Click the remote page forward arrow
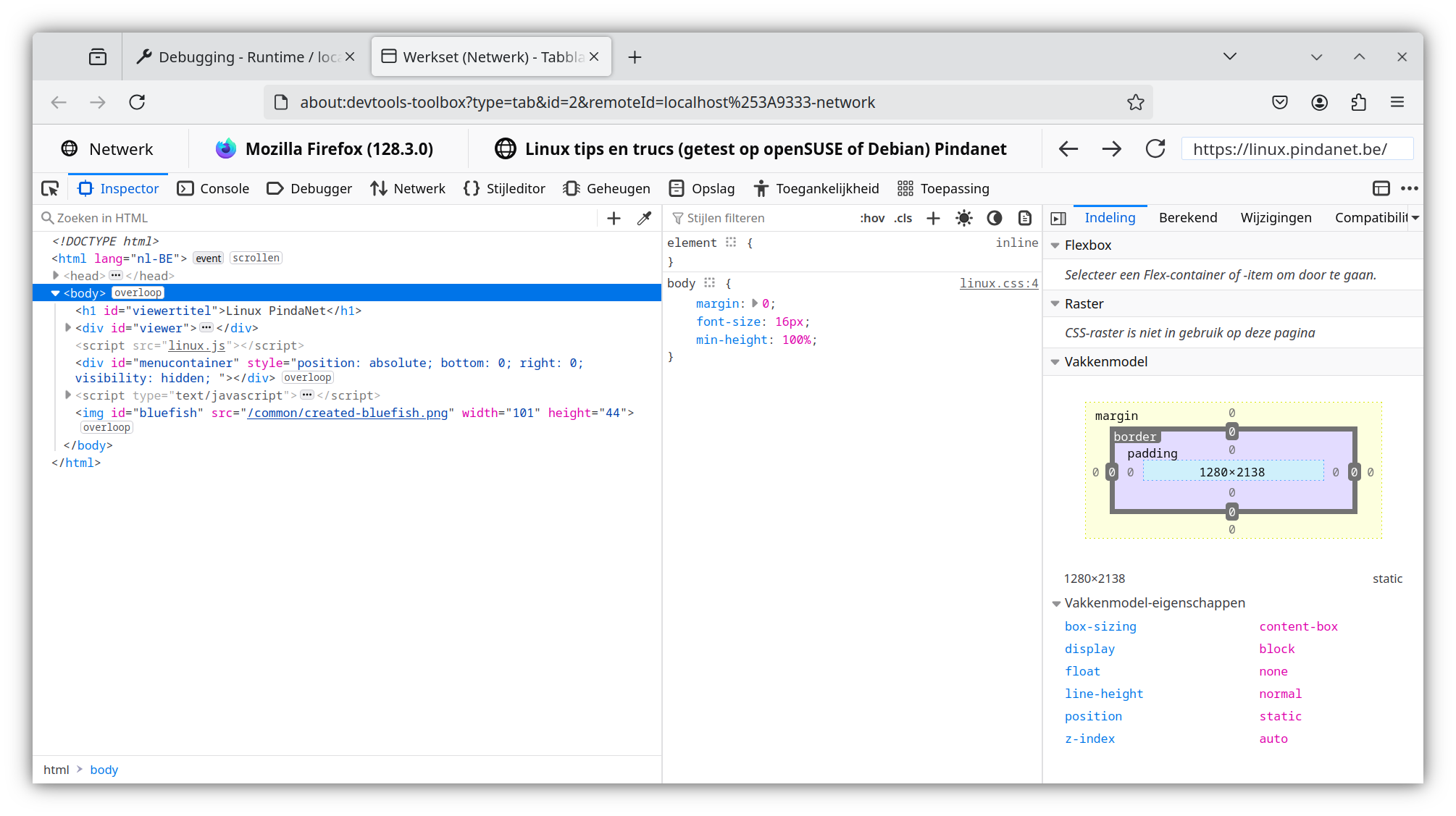 pyautogui.click(x=1111, y=149)
